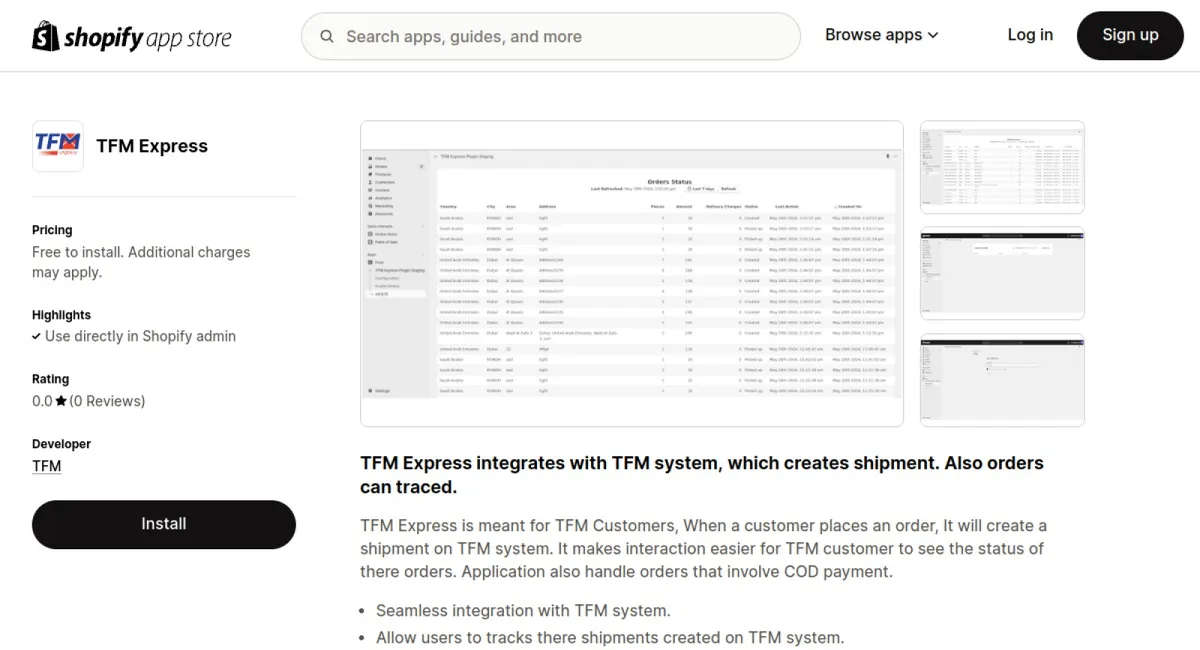View the first small screenshot thumbnail
The height and width of the screenshot is (650, 1200).
tap(1002, 167)
